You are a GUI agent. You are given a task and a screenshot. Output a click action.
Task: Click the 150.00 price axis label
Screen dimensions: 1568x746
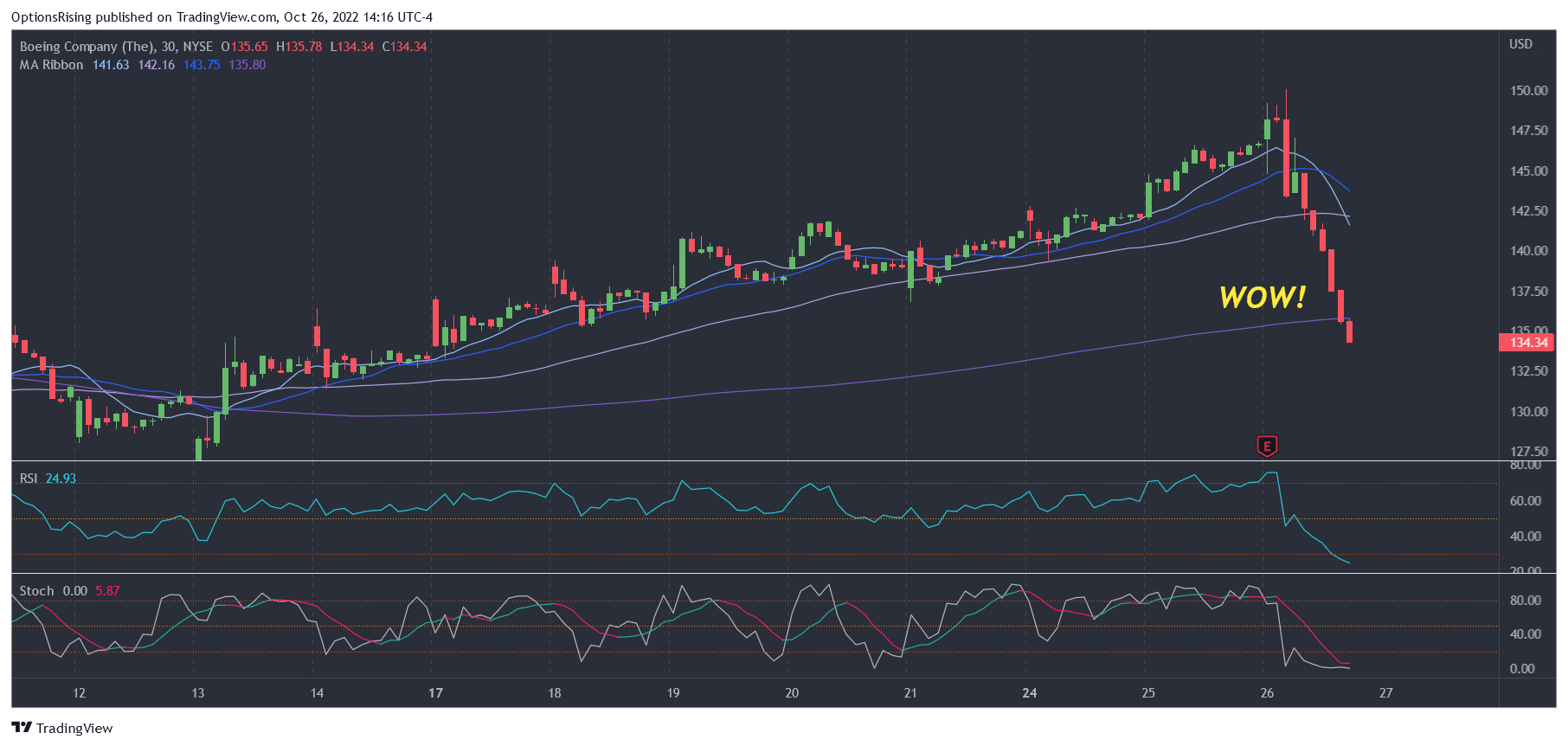coord(1529,91)
